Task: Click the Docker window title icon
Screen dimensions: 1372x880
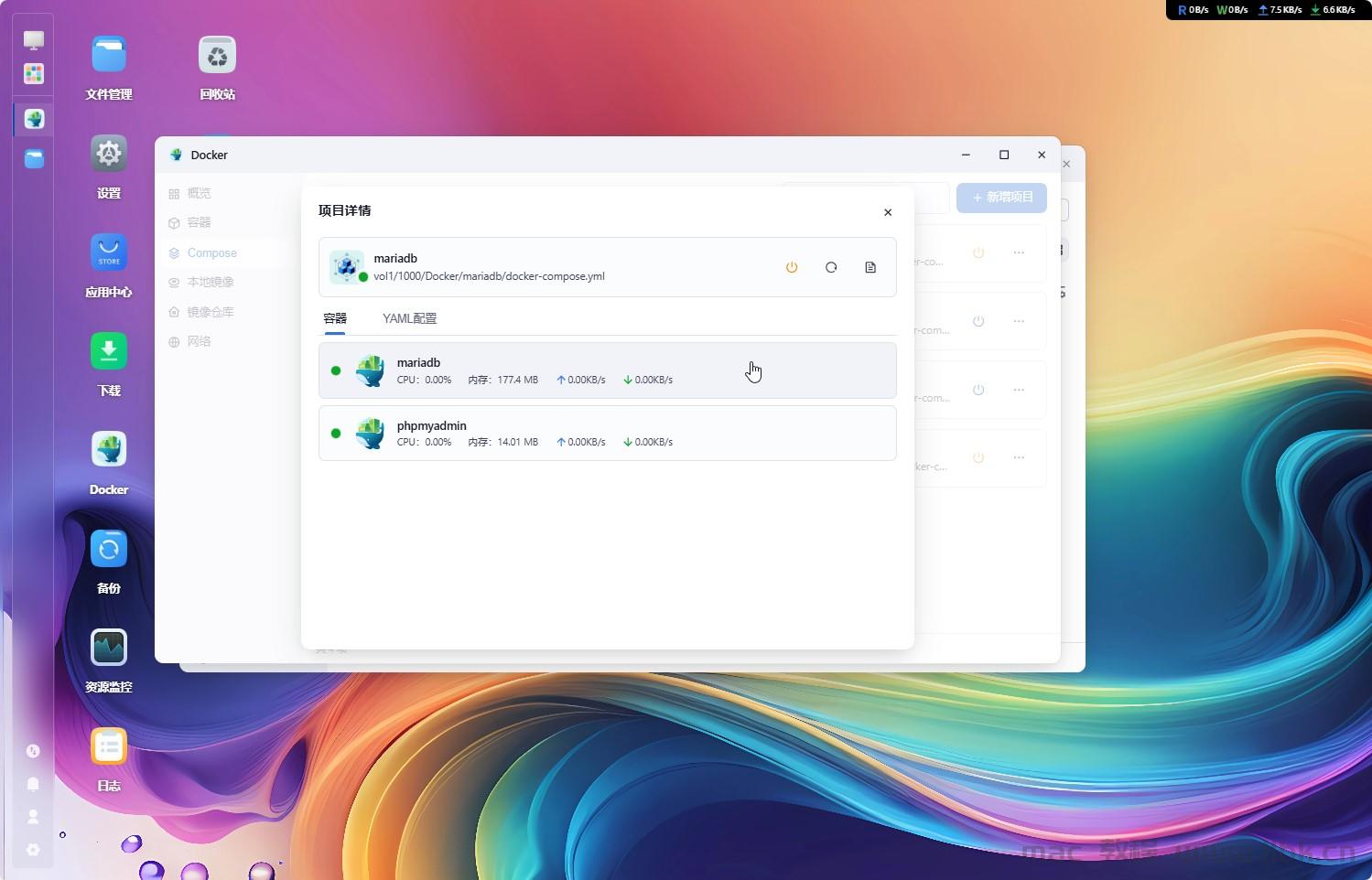Action: [176, 155]
